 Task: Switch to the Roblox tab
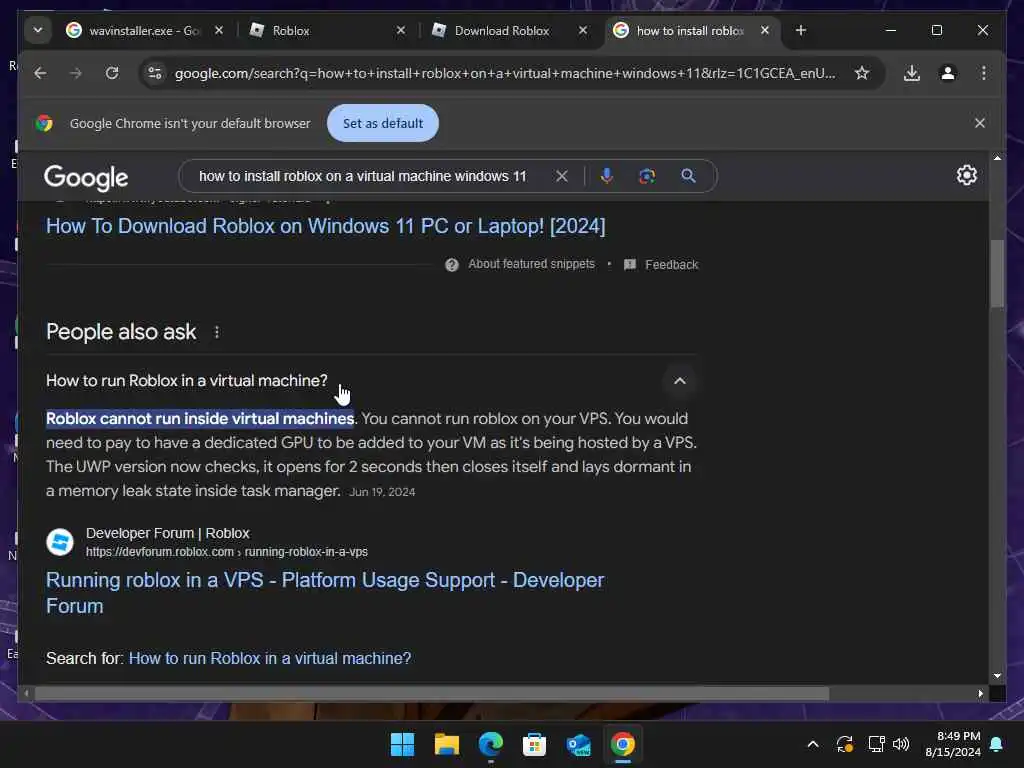tap(327, 31)
